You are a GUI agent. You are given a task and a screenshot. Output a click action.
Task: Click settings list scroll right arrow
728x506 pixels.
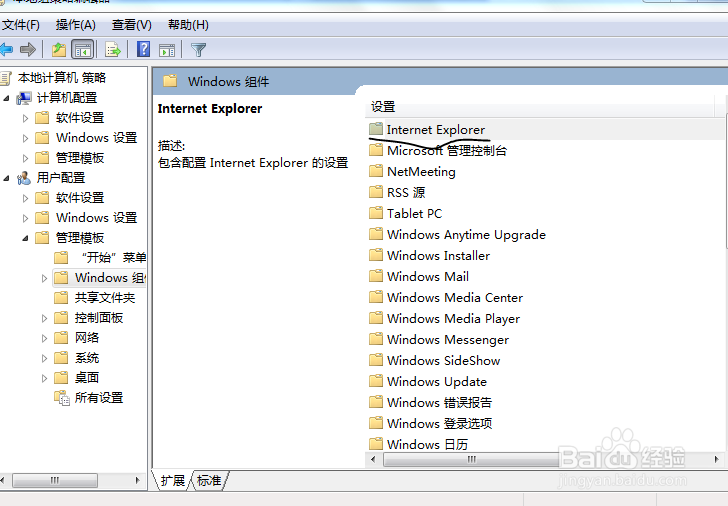717,460
